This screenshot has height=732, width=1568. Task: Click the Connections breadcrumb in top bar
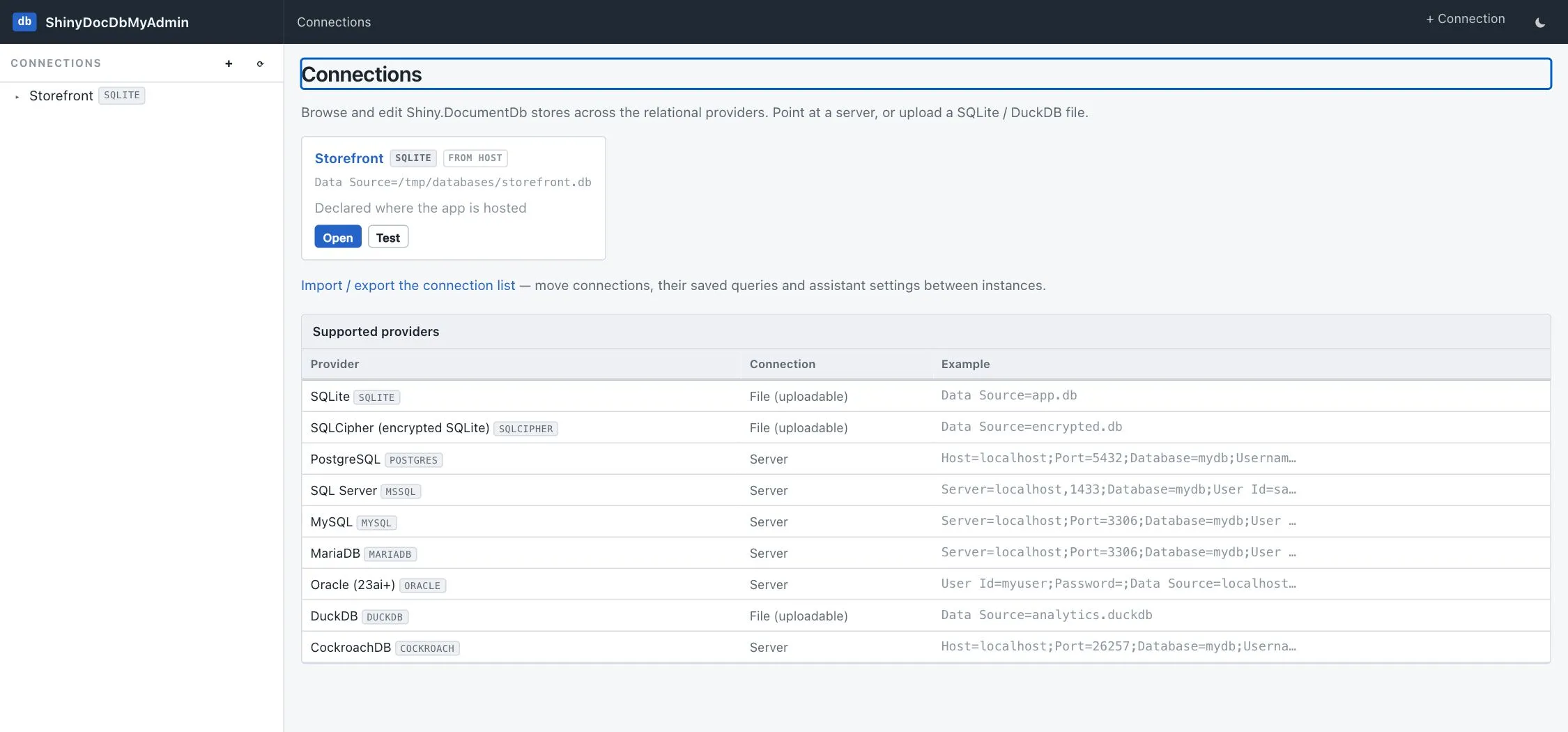[334, 22]
